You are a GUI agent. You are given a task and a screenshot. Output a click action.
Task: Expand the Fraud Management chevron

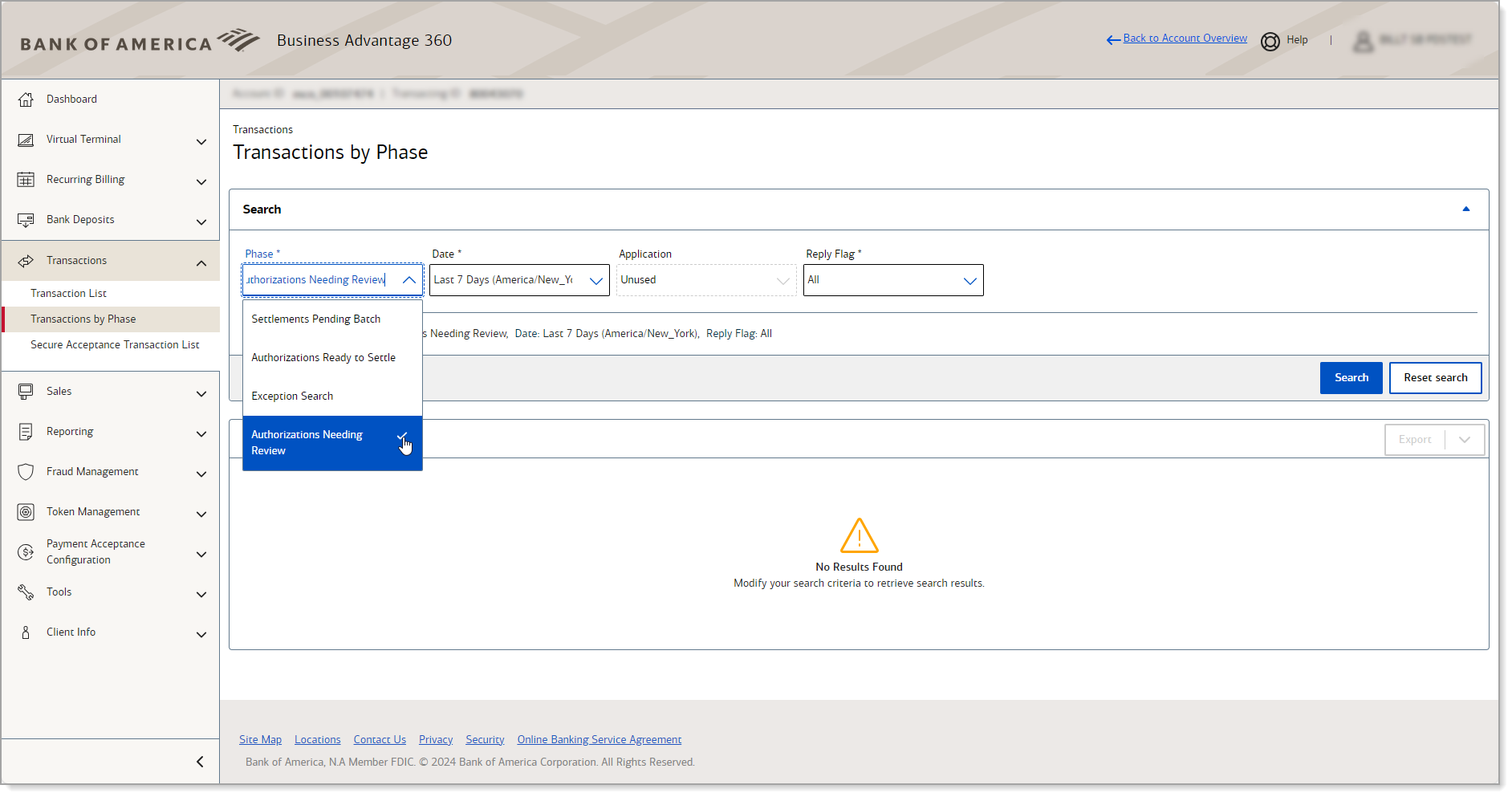201,474
